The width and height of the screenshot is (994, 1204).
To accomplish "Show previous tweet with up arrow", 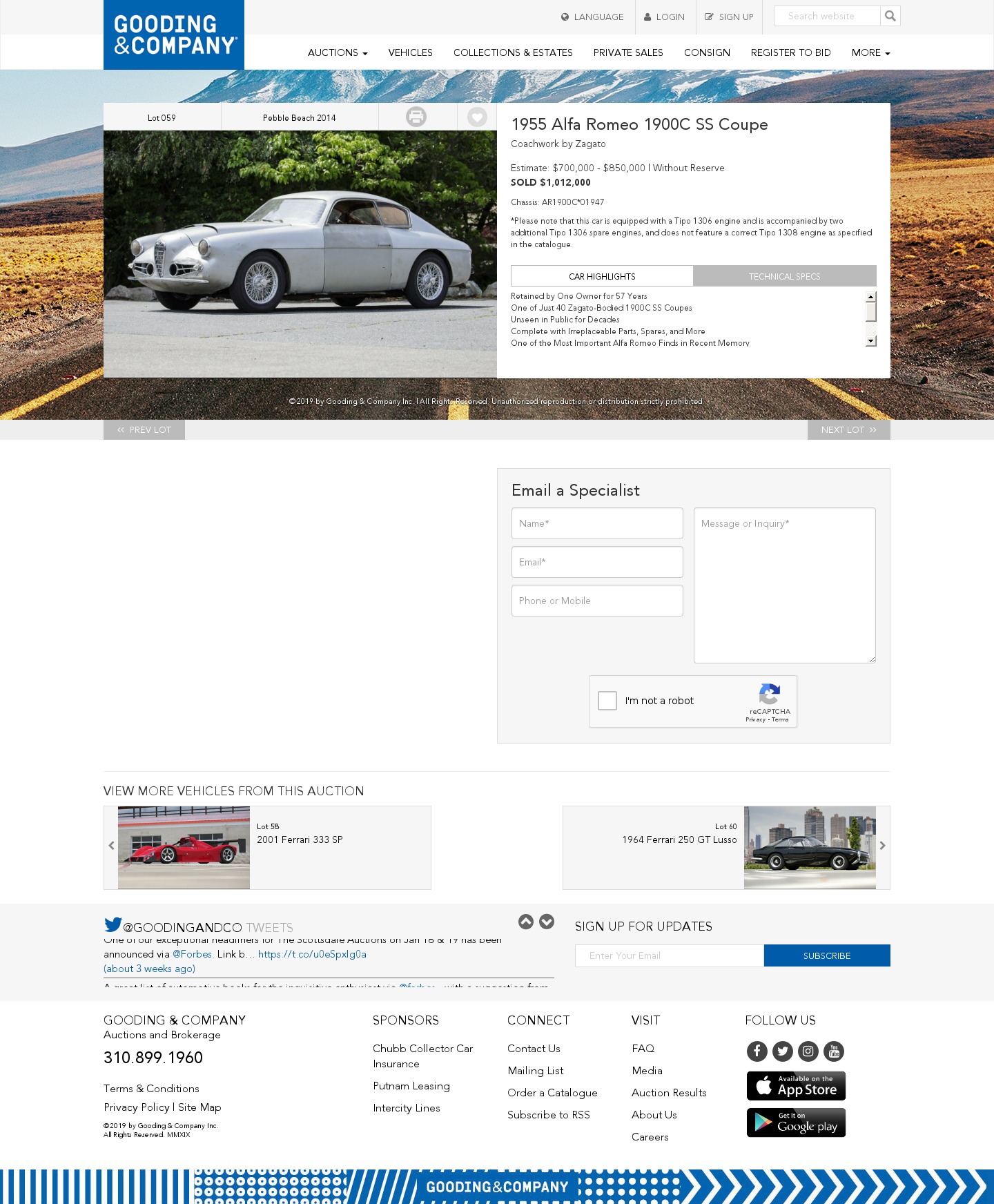I will pos(526,922).
